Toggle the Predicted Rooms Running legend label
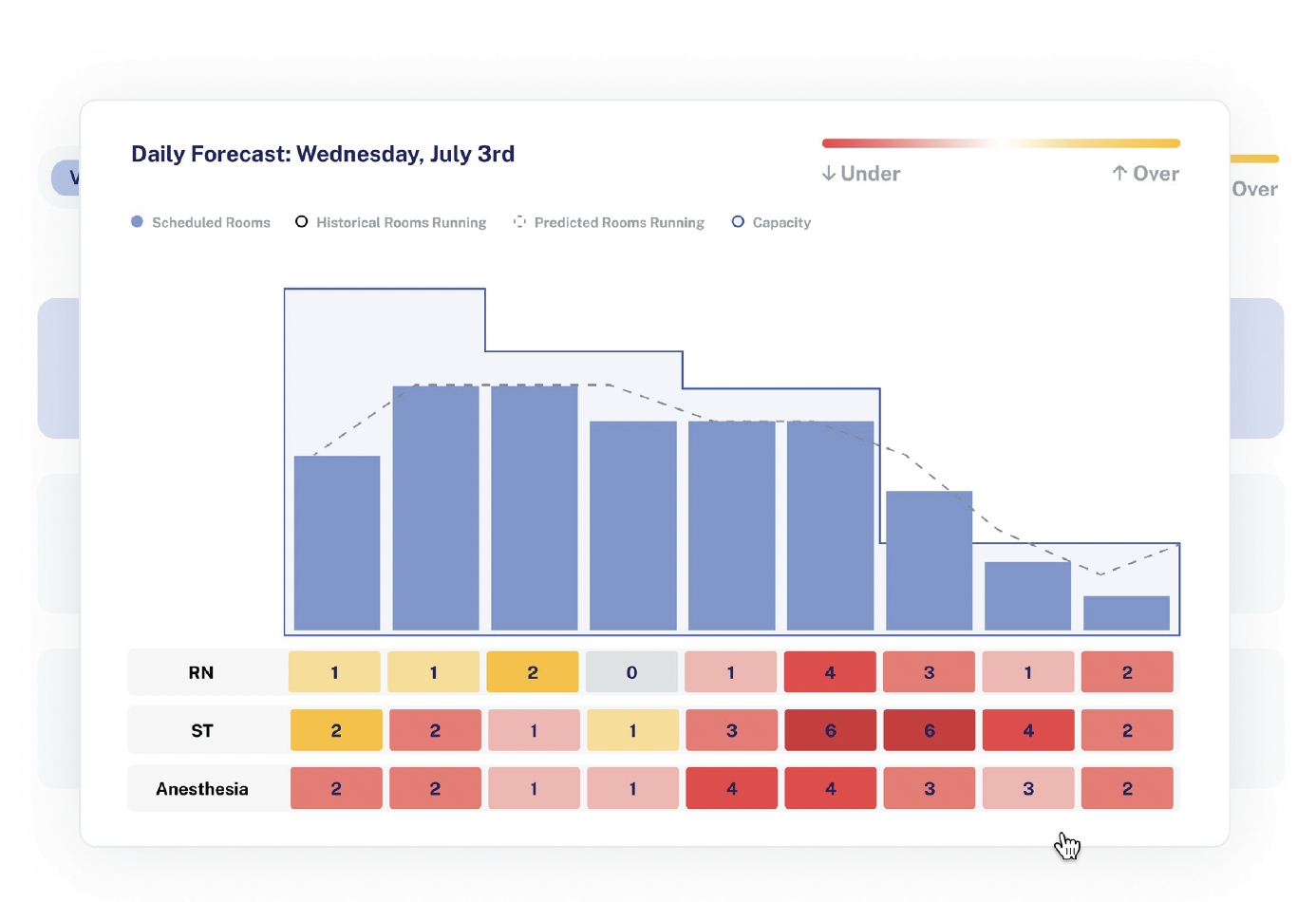The height and width of the screenshot is (902, 1316). point(619,223)
